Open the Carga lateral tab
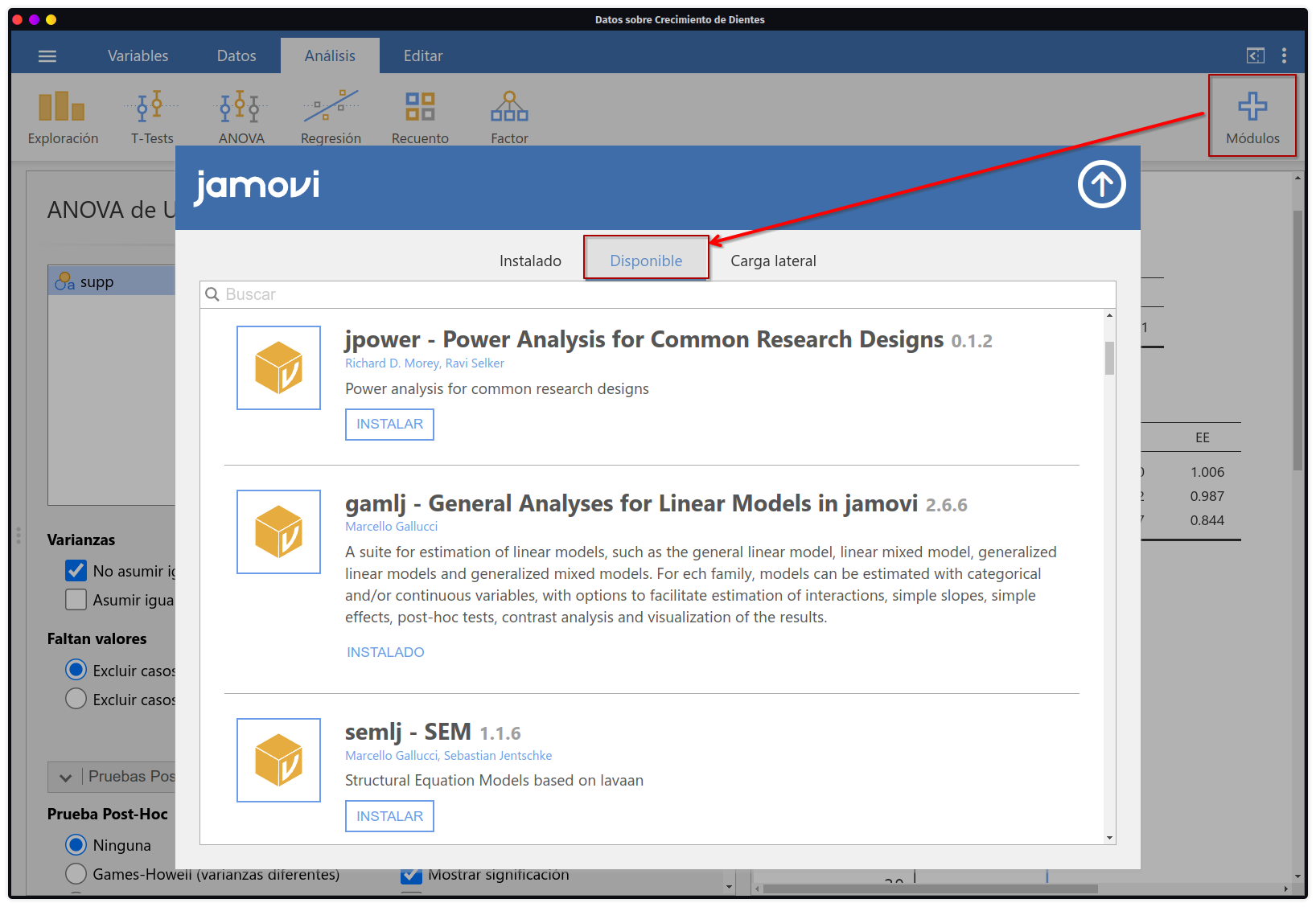1316x907 pixels. 773,261
